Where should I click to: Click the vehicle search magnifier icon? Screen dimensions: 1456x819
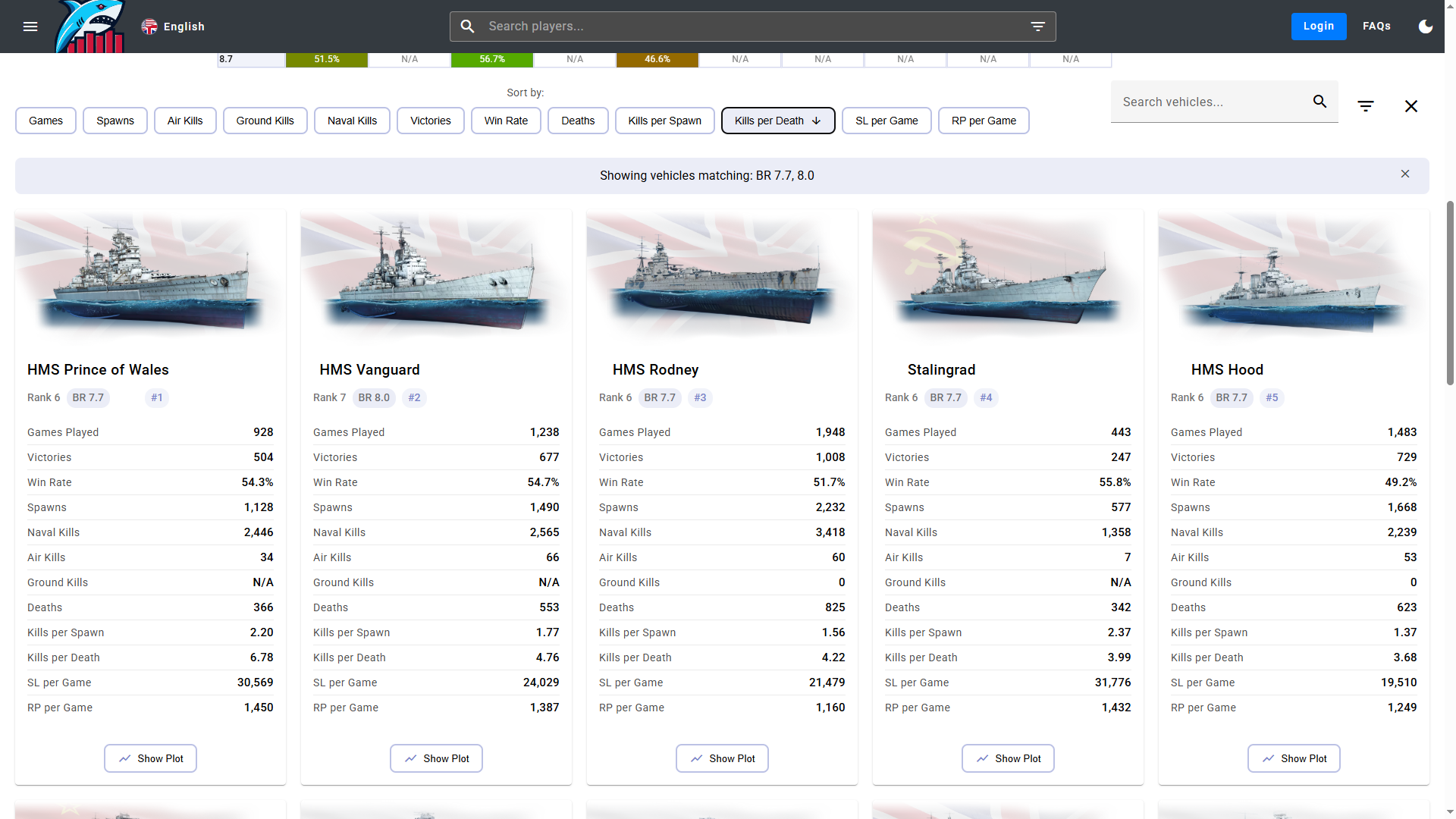(1319, 102)
